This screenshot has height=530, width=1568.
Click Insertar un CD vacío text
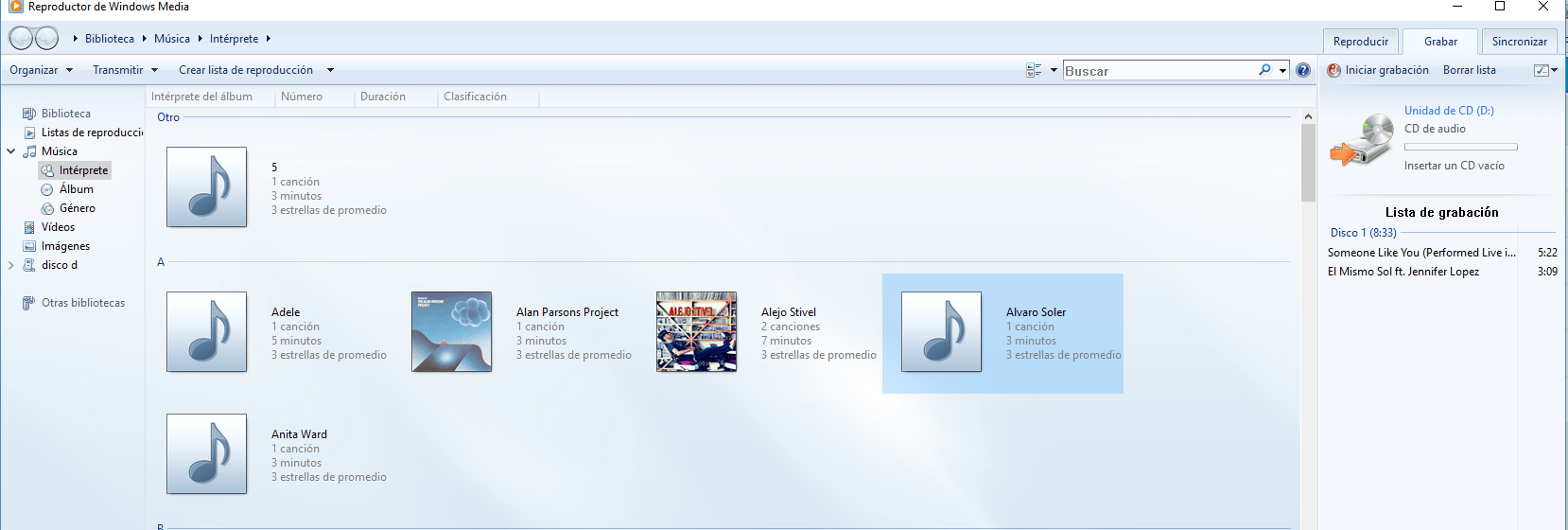1454,166
